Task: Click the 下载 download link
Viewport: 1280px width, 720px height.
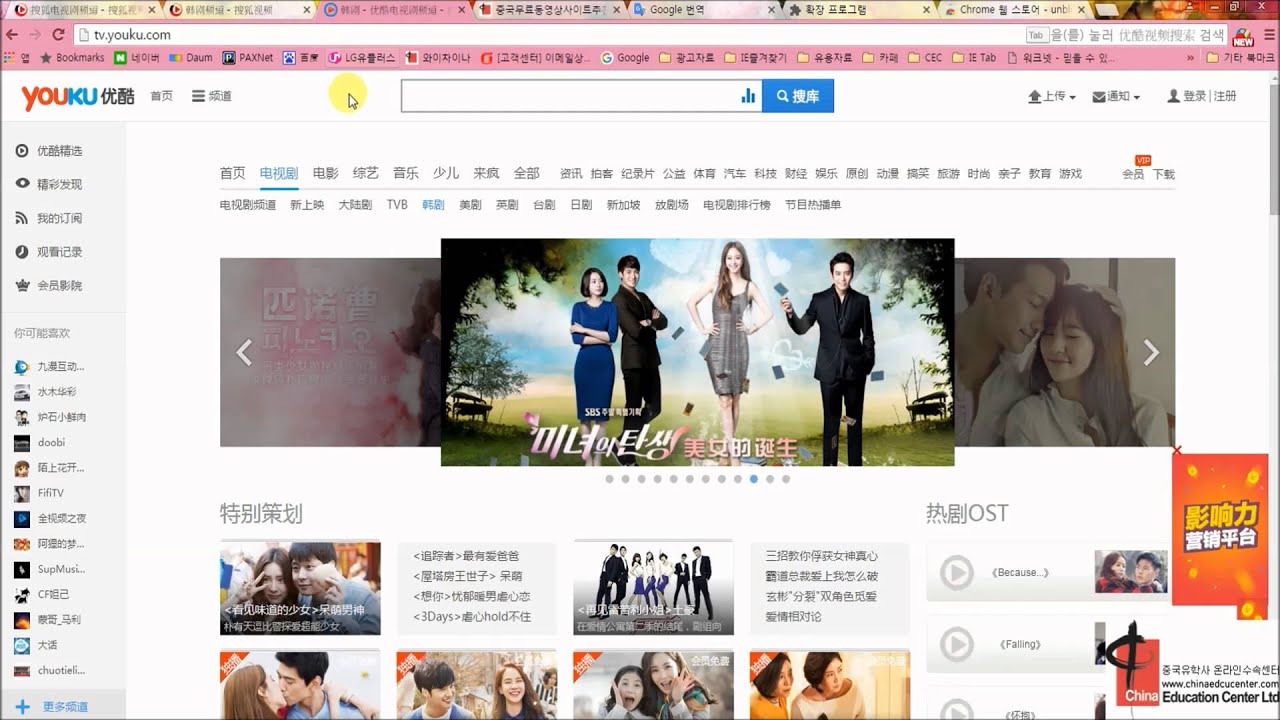Action: click(1163, 174)
